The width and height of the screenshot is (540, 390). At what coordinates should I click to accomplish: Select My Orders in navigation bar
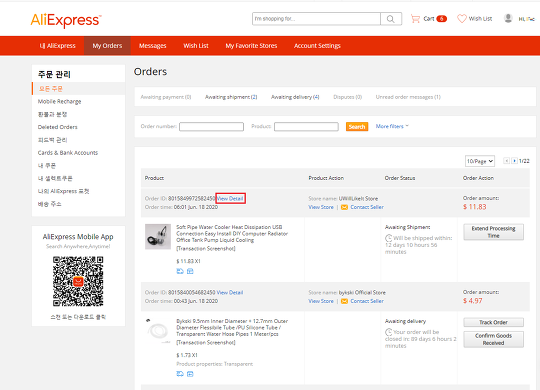(107, 45)
